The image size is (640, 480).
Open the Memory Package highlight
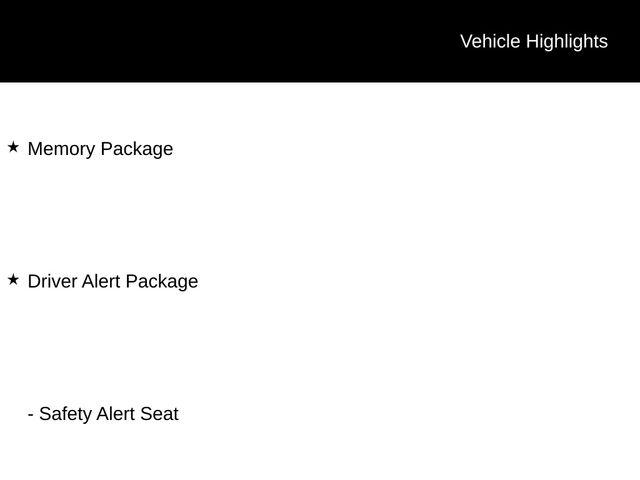pyautogui.click(x=100, y=149)
